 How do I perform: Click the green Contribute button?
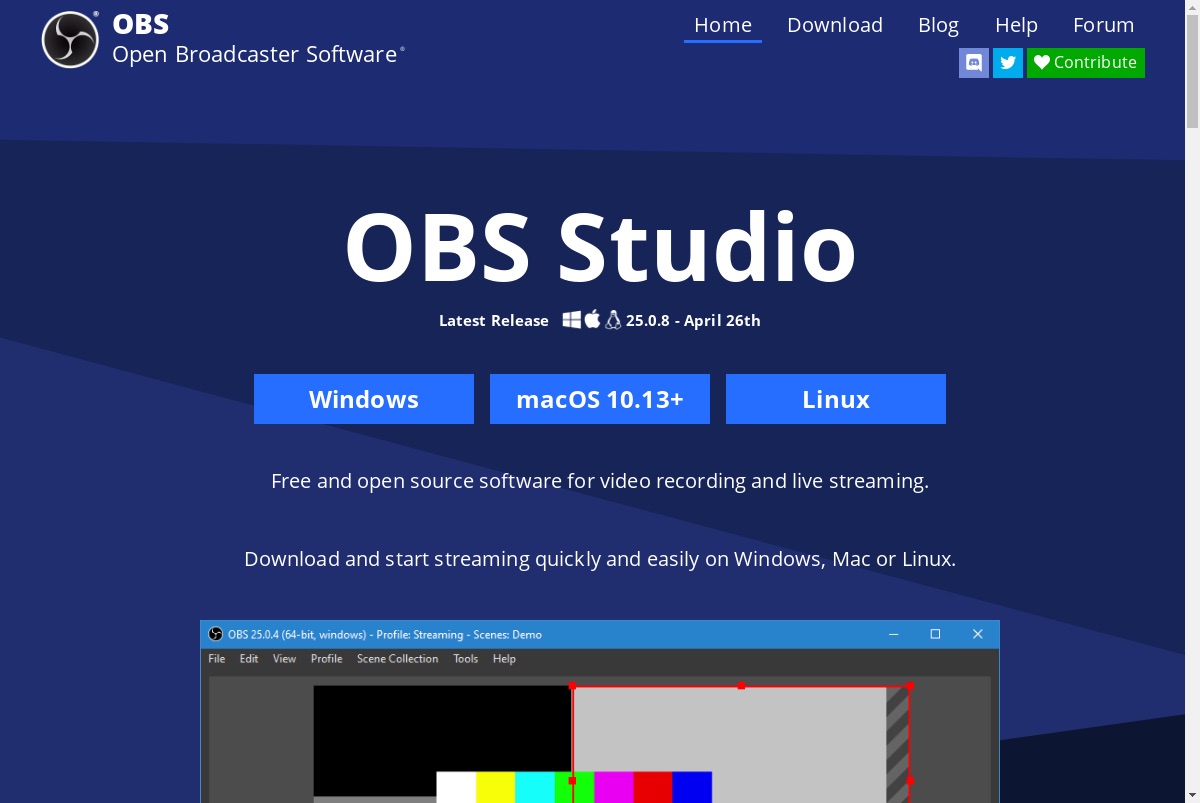[x=1086, y=63]
